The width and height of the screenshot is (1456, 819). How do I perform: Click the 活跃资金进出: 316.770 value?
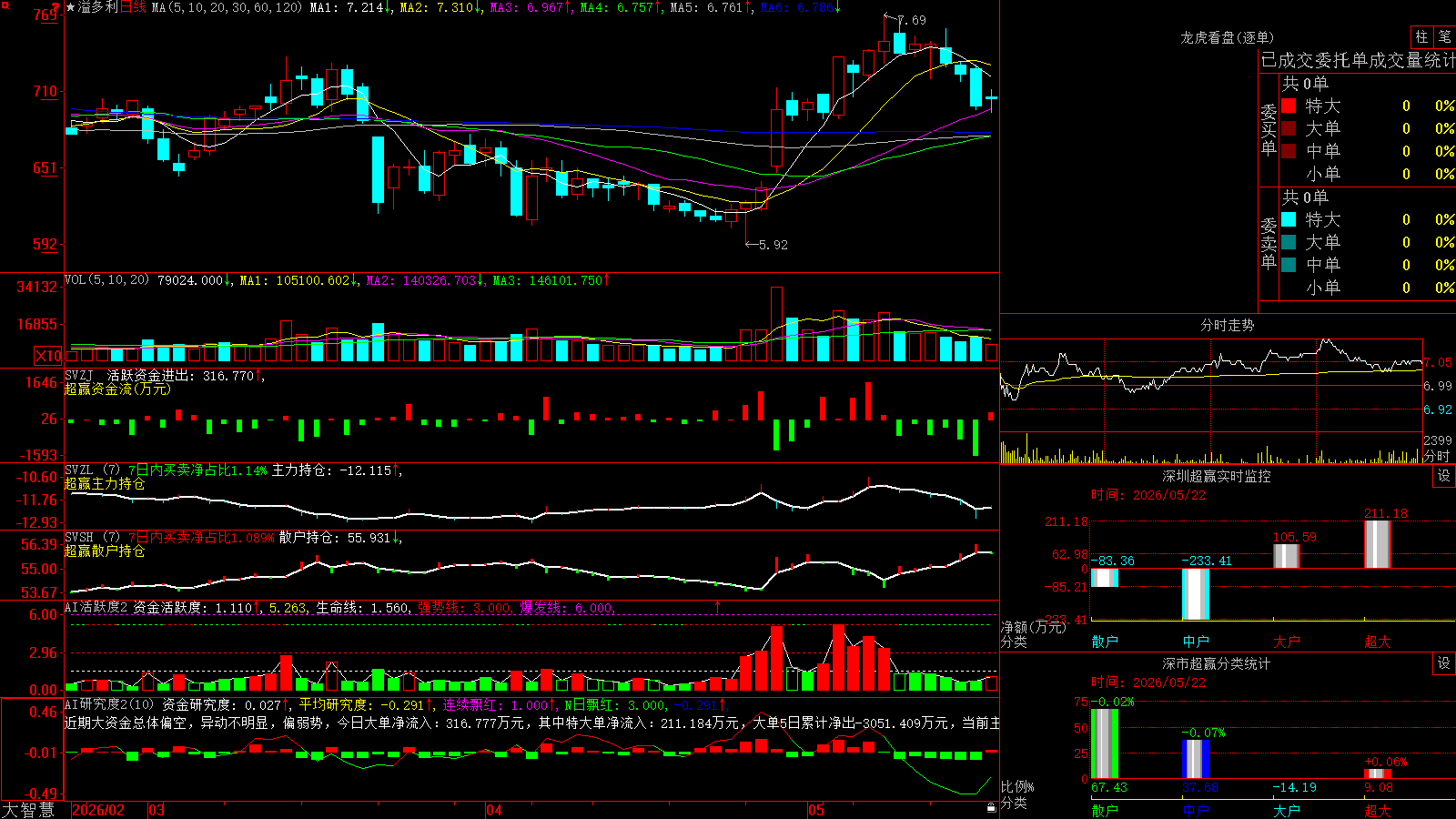pyautogui.click(x=180, y=375)
